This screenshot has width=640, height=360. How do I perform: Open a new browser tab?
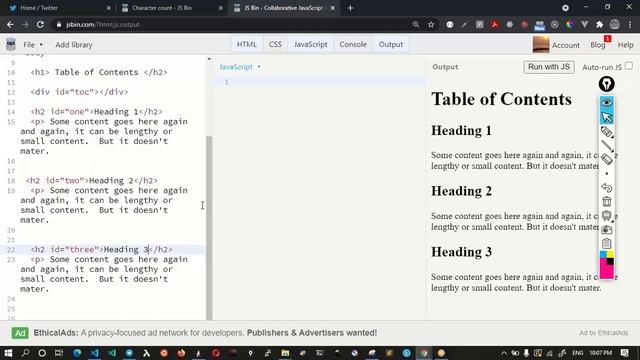[x=350, y=8]
